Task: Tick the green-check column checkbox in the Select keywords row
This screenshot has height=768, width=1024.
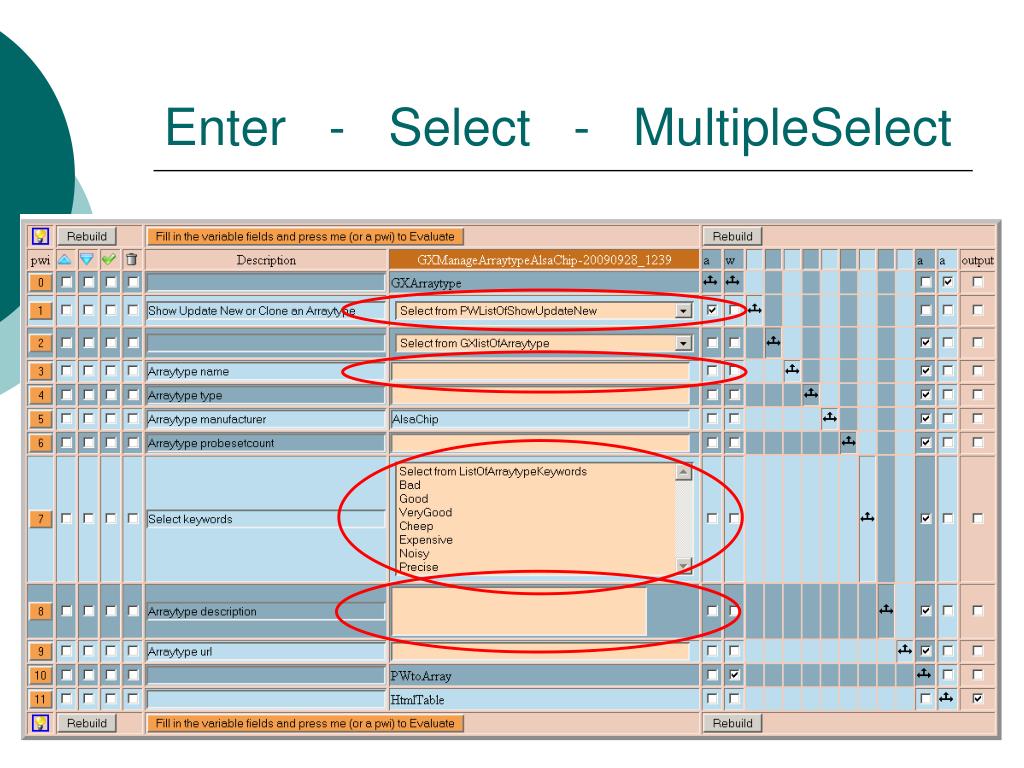Action: tap(110, 519)
